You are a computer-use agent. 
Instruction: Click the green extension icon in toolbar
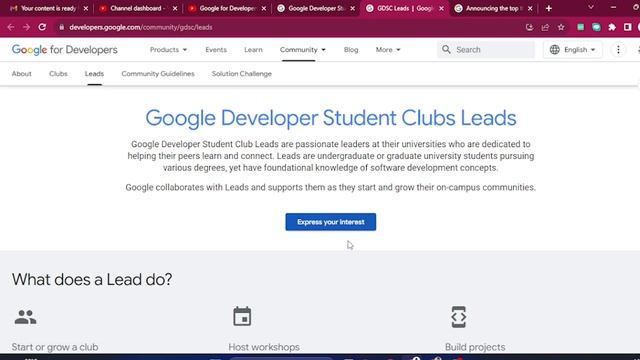(580, 27)
